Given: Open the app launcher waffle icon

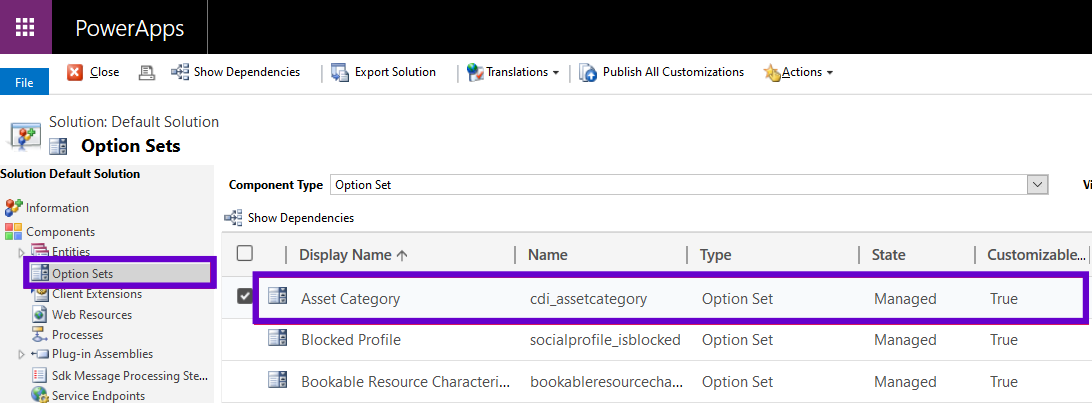Looking at the screenshot, I should pyautogui.click(x=25, y=27).
